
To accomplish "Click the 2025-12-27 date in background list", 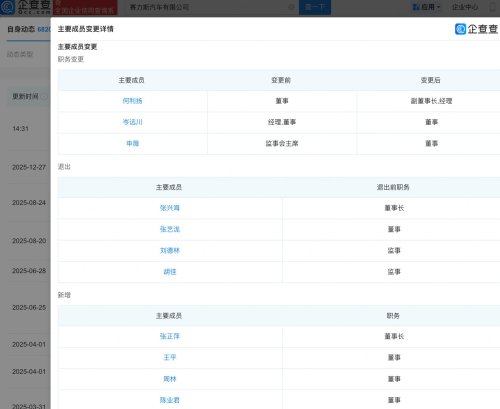I will [29, 167].
